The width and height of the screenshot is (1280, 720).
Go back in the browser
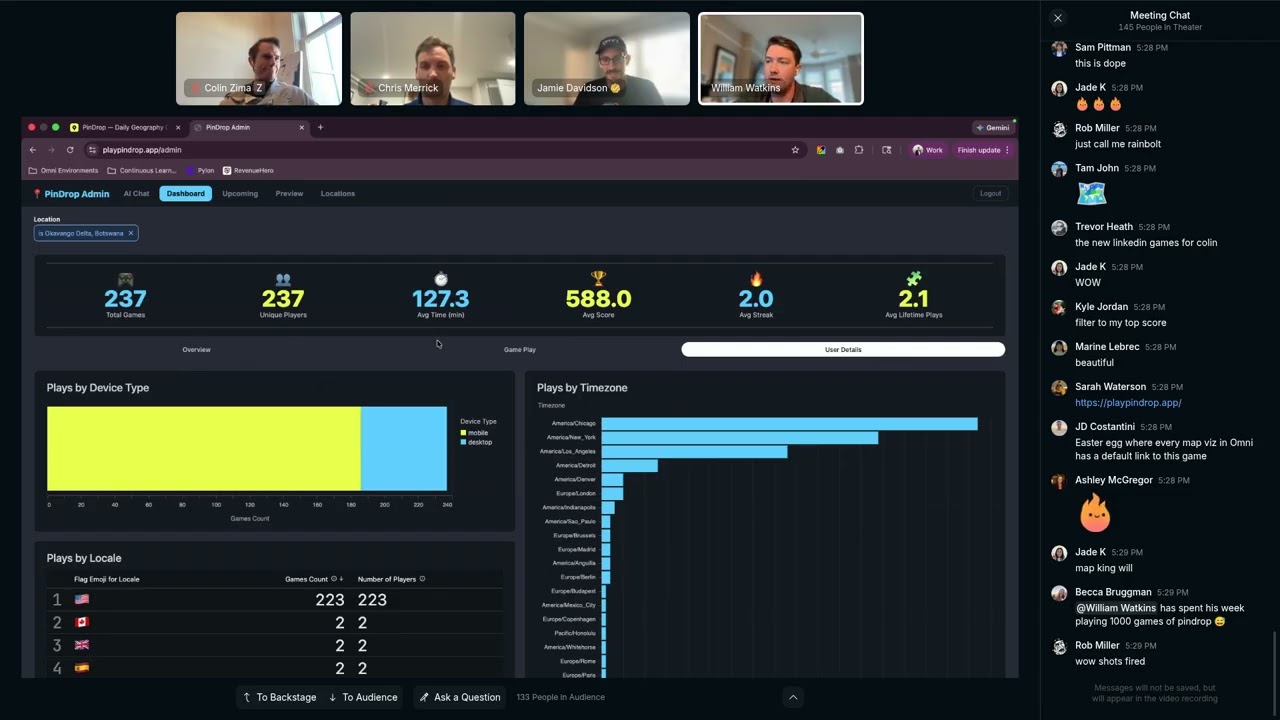click(33, 150)
